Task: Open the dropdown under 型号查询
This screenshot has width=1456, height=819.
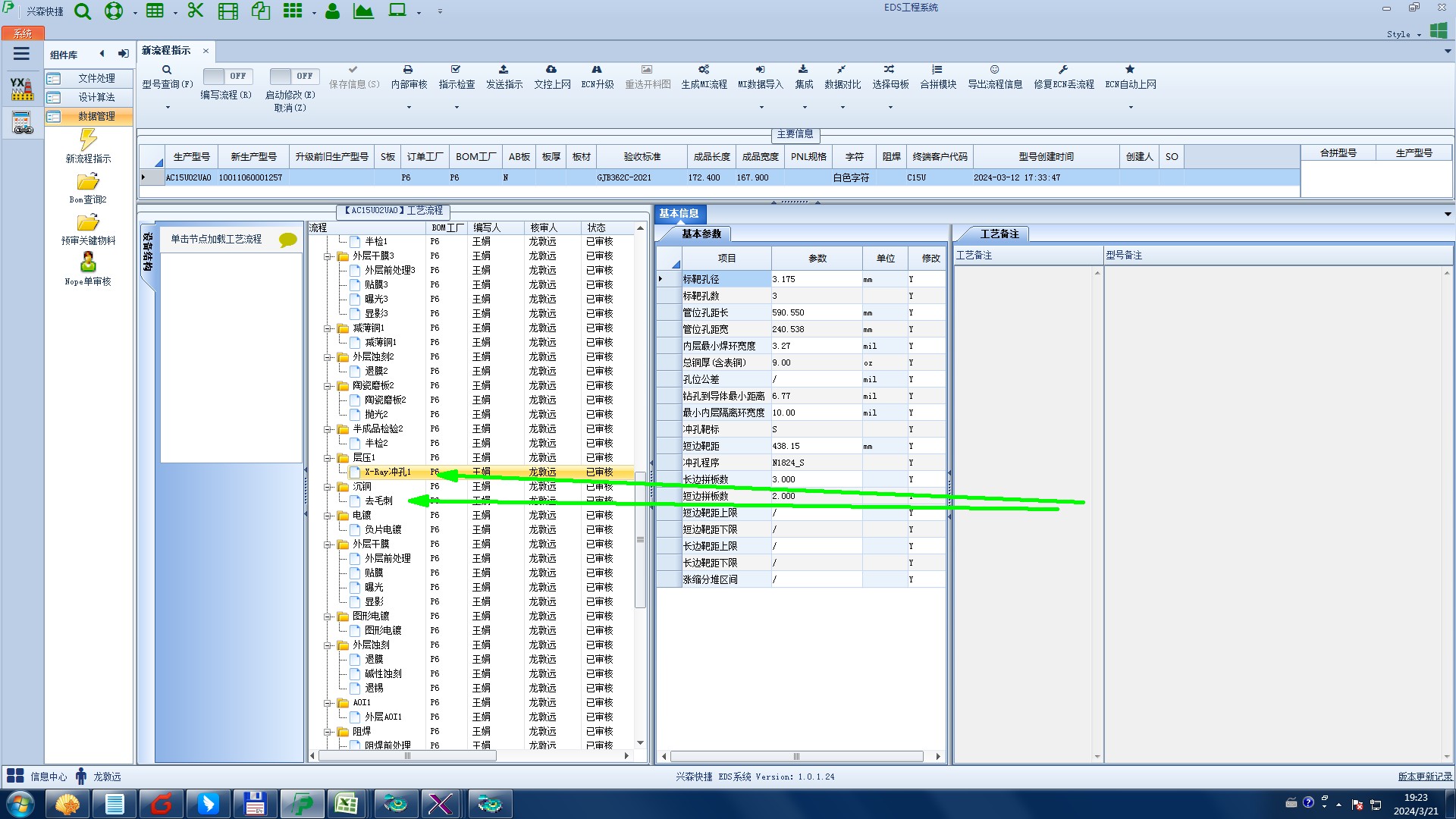Action: [168, 108]
